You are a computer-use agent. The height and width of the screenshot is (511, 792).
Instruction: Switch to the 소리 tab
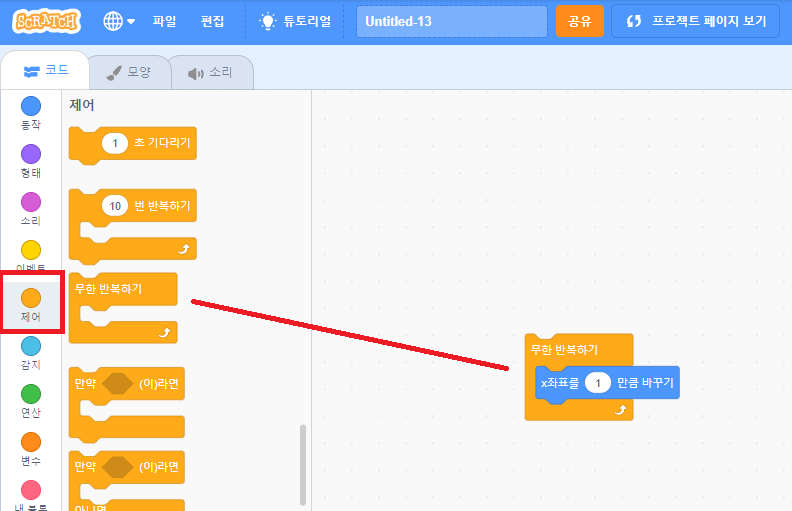(211, 73)
